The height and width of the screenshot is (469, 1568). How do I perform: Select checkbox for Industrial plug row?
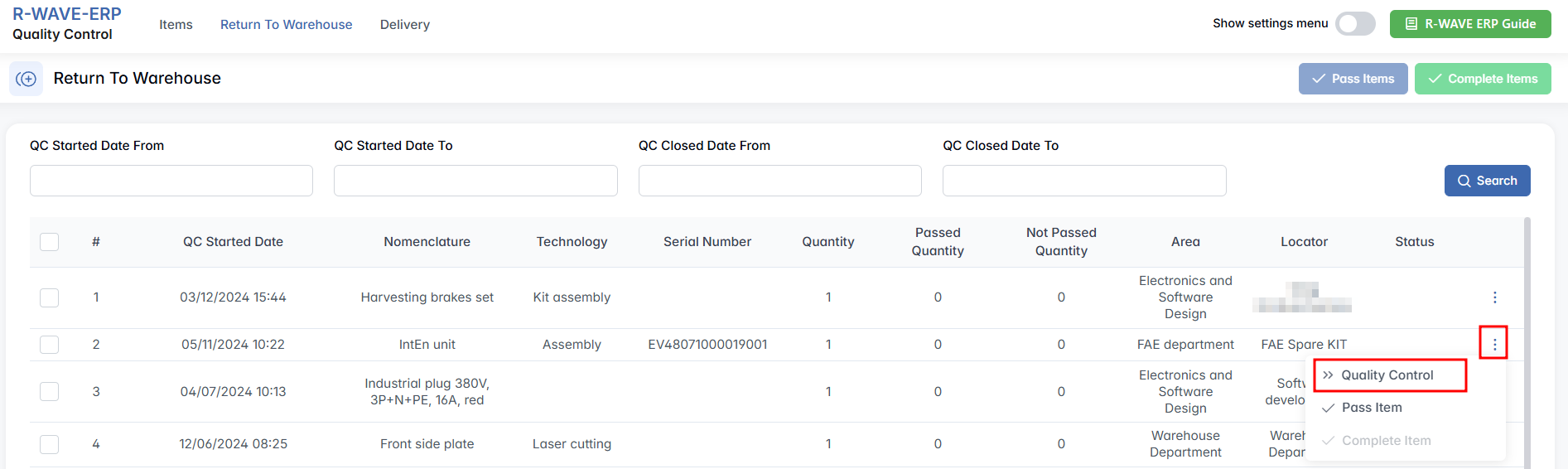pyautogui.click(x=50, y=392)
